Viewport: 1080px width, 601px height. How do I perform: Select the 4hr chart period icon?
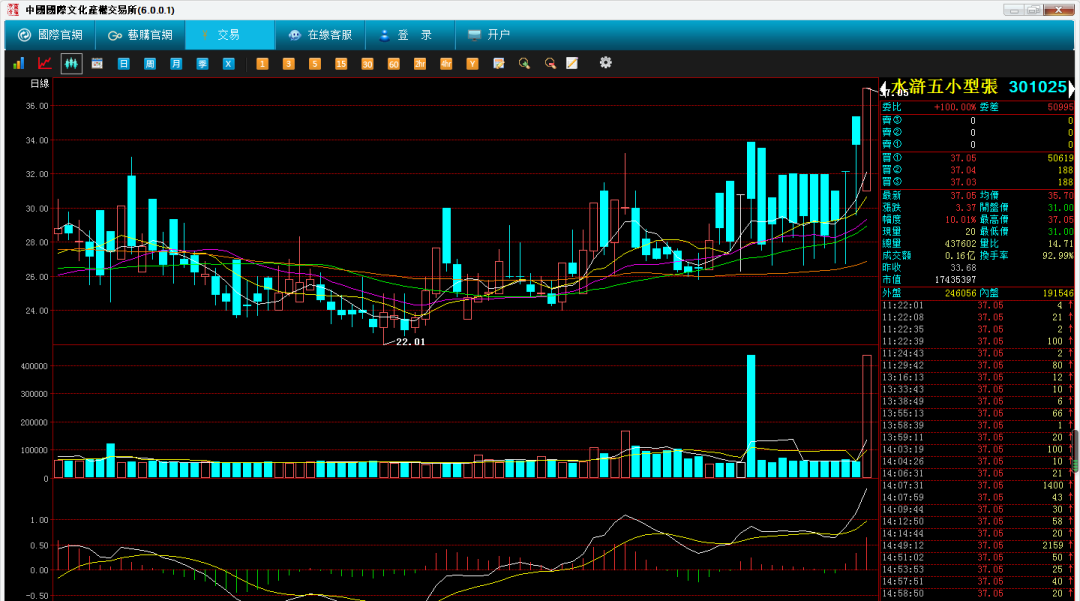coord(446,63)
